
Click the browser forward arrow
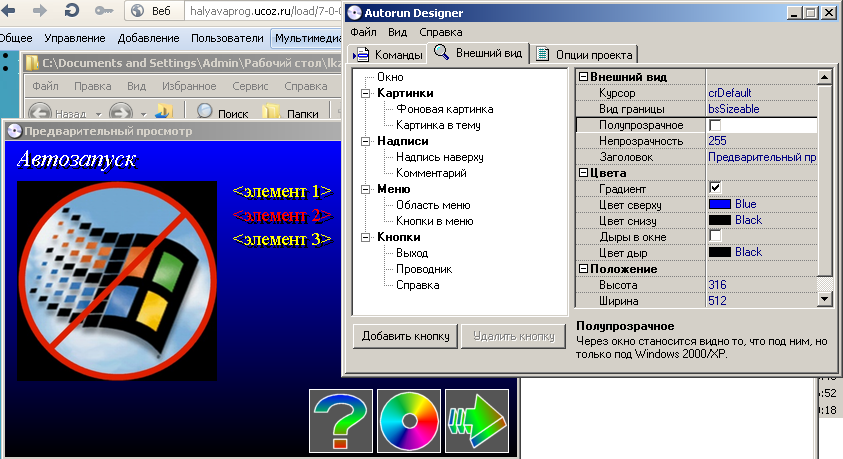coord(40,10)
